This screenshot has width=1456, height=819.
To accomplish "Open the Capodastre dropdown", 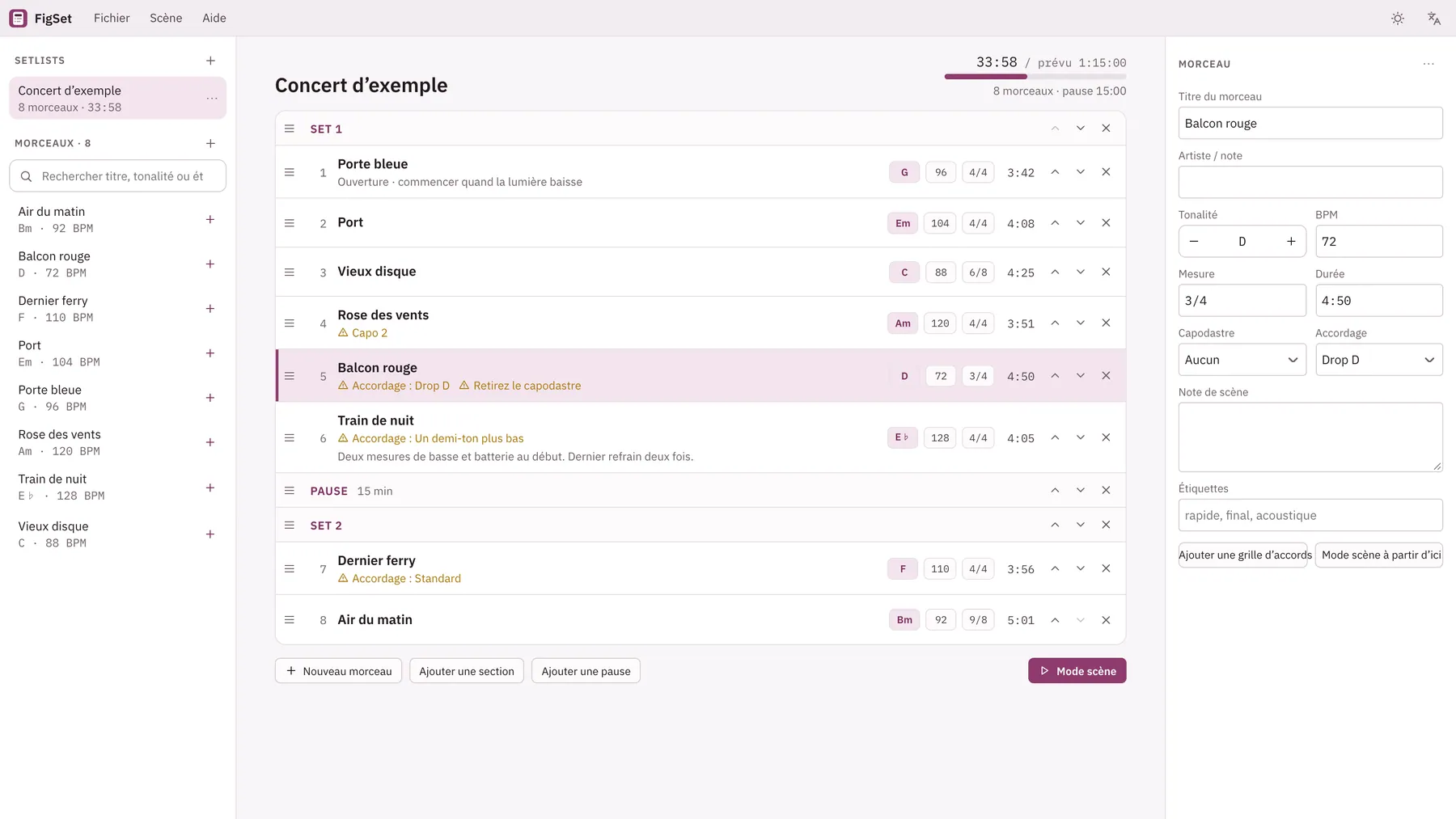I will click(1242, 360).
